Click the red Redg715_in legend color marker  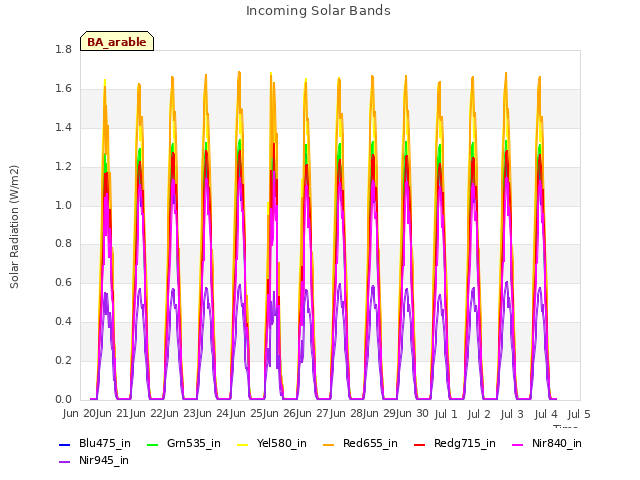[x=420, y=444]
